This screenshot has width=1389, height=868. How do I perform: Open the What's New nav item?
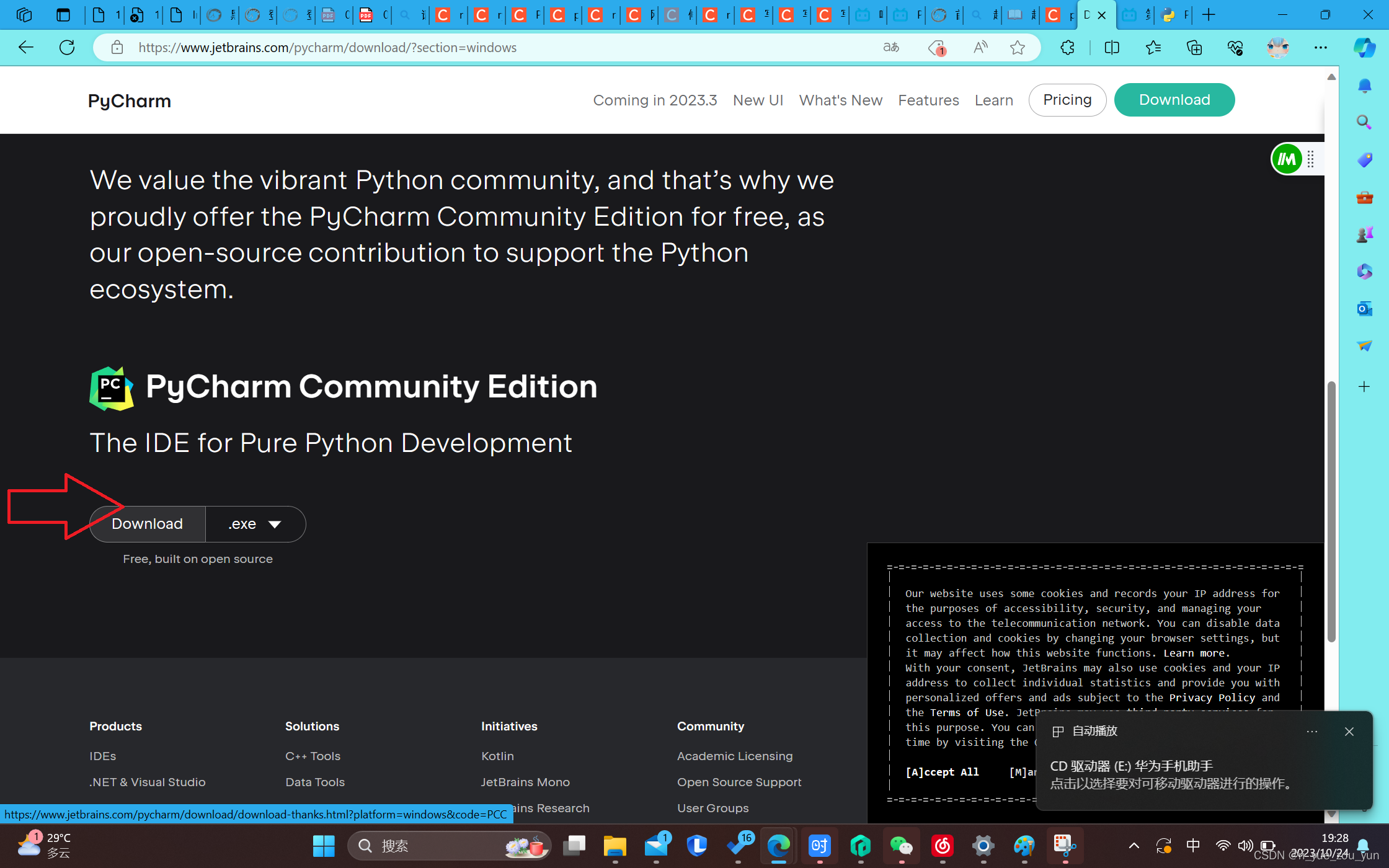pyautogui.click(x=840, y=100)
